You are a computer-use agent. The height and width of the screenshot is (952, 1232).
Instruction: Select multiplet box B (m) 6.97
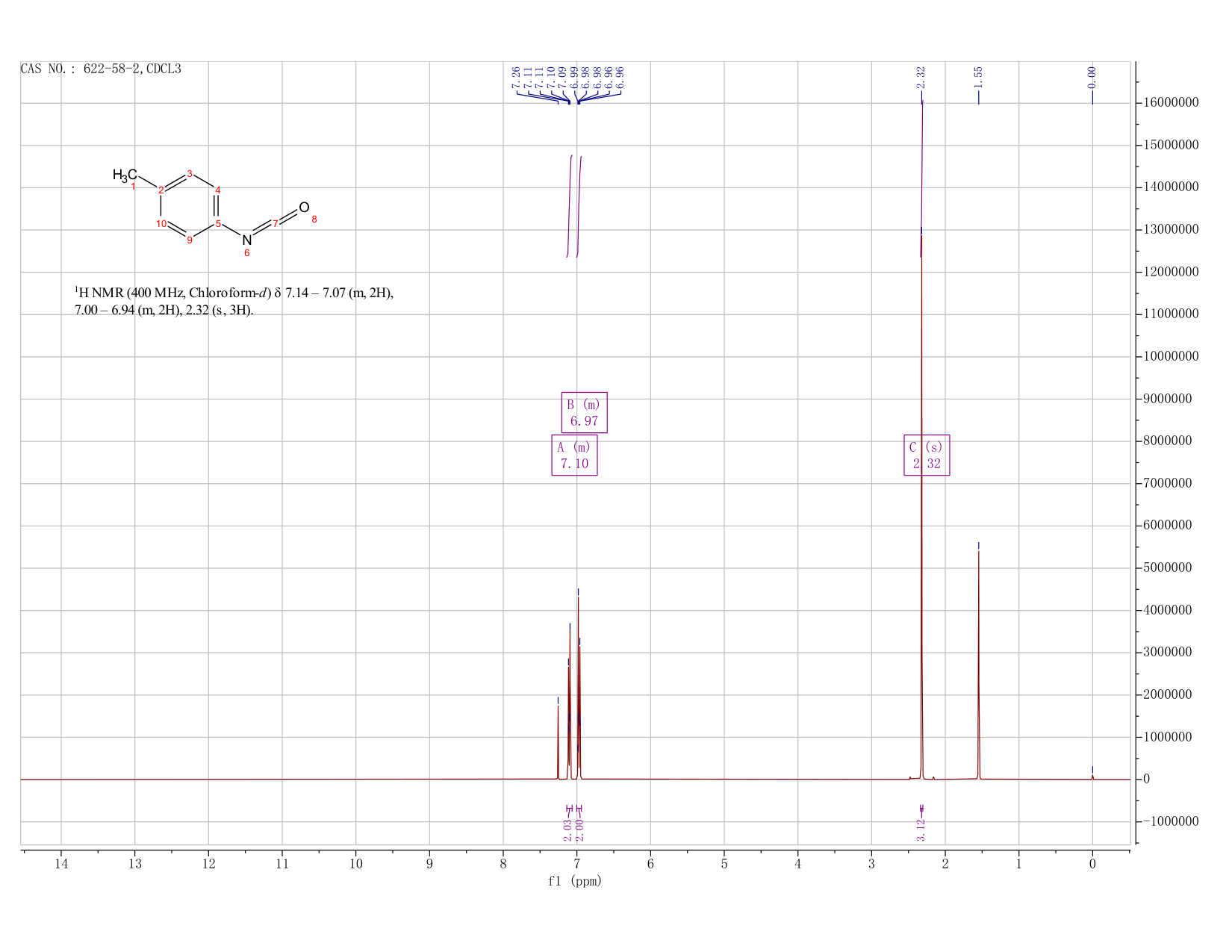584,412
